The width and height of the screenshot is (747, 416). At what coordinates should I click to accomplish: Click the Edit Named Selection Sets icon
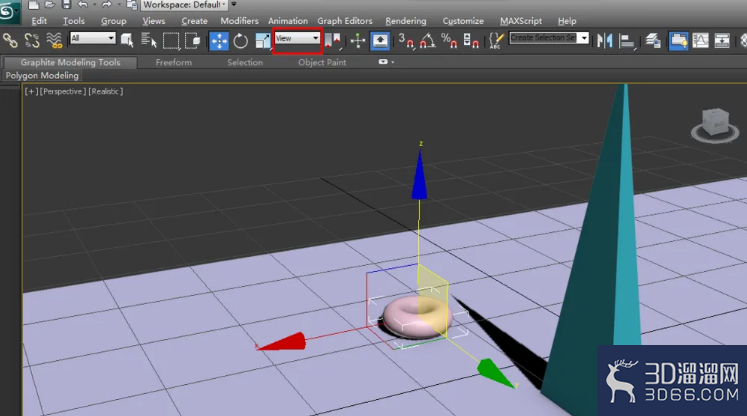click(496, 41)
